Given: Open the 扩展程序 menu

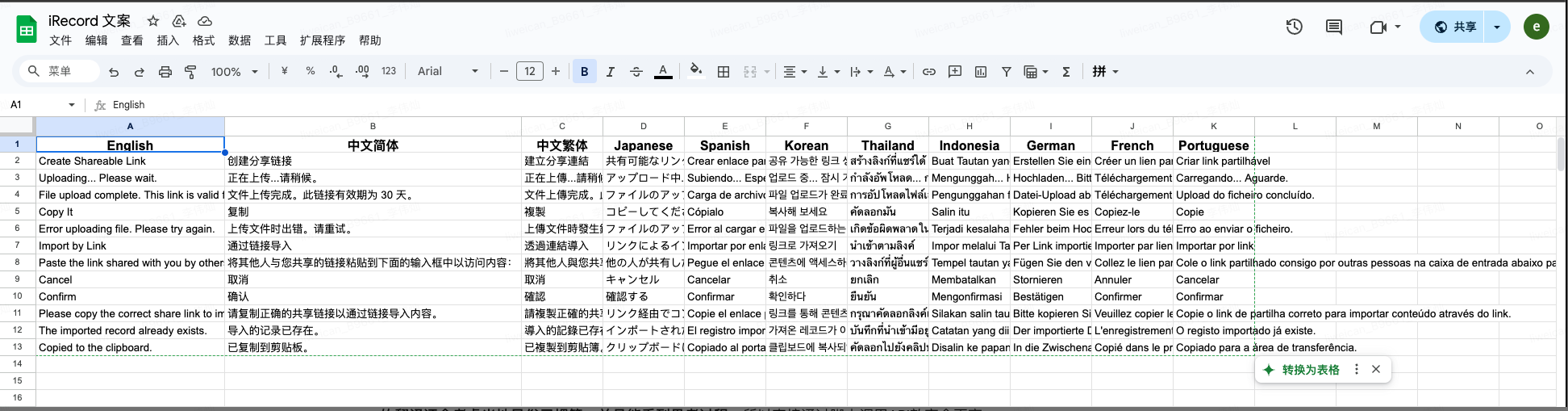Looking at the screenshot, I should (323, 40).
